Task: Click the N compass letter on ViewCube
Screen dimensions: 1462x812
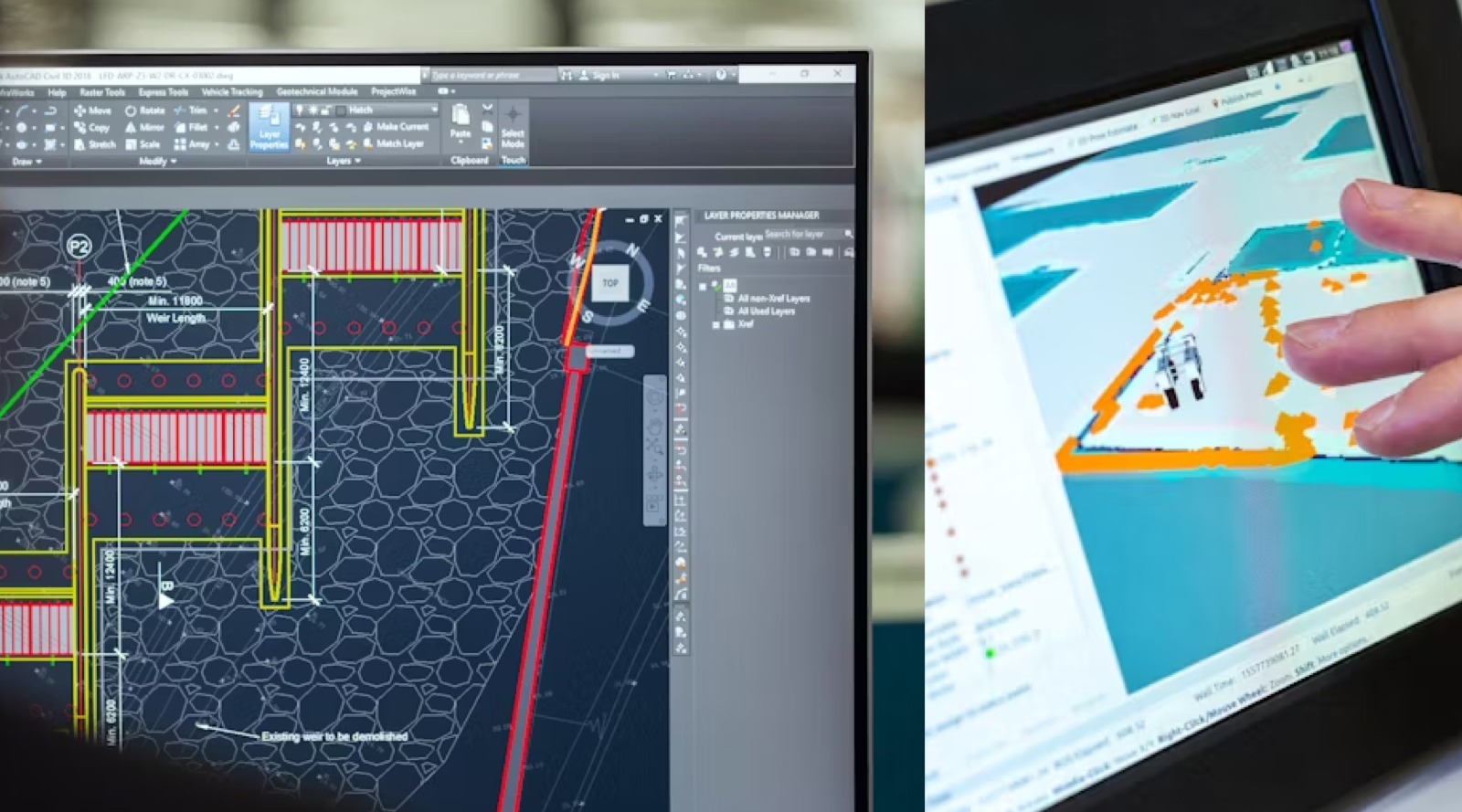Action: coord(631,249)
